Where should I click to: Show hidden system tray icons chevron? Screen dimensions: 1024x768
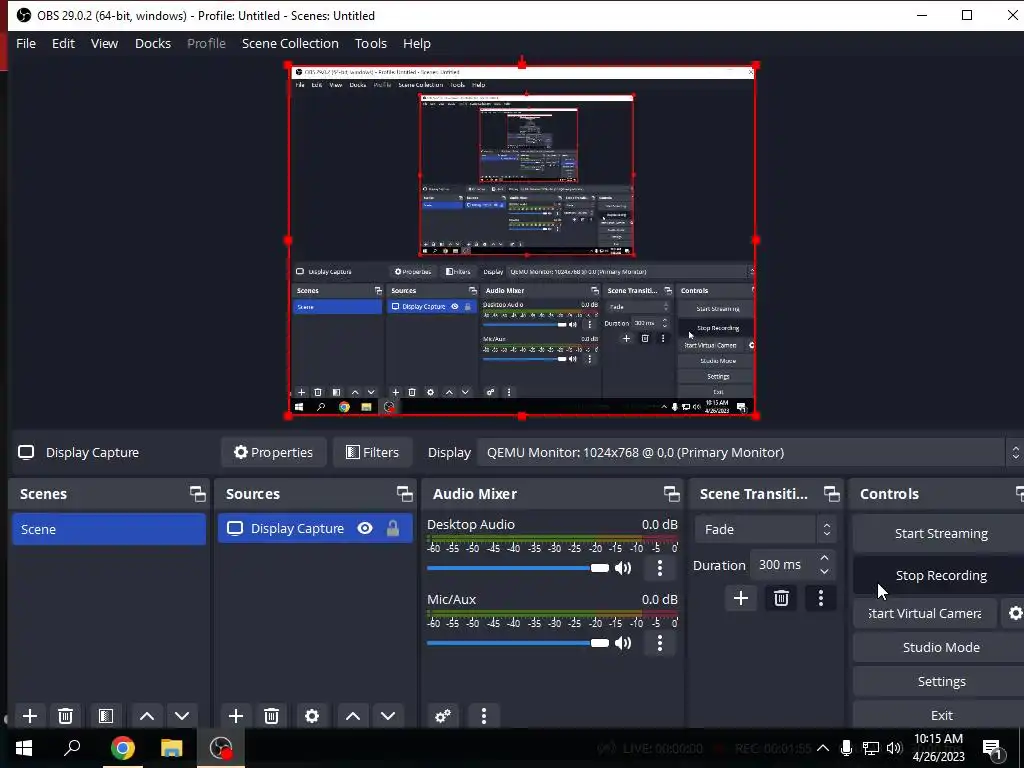point(823,748)
